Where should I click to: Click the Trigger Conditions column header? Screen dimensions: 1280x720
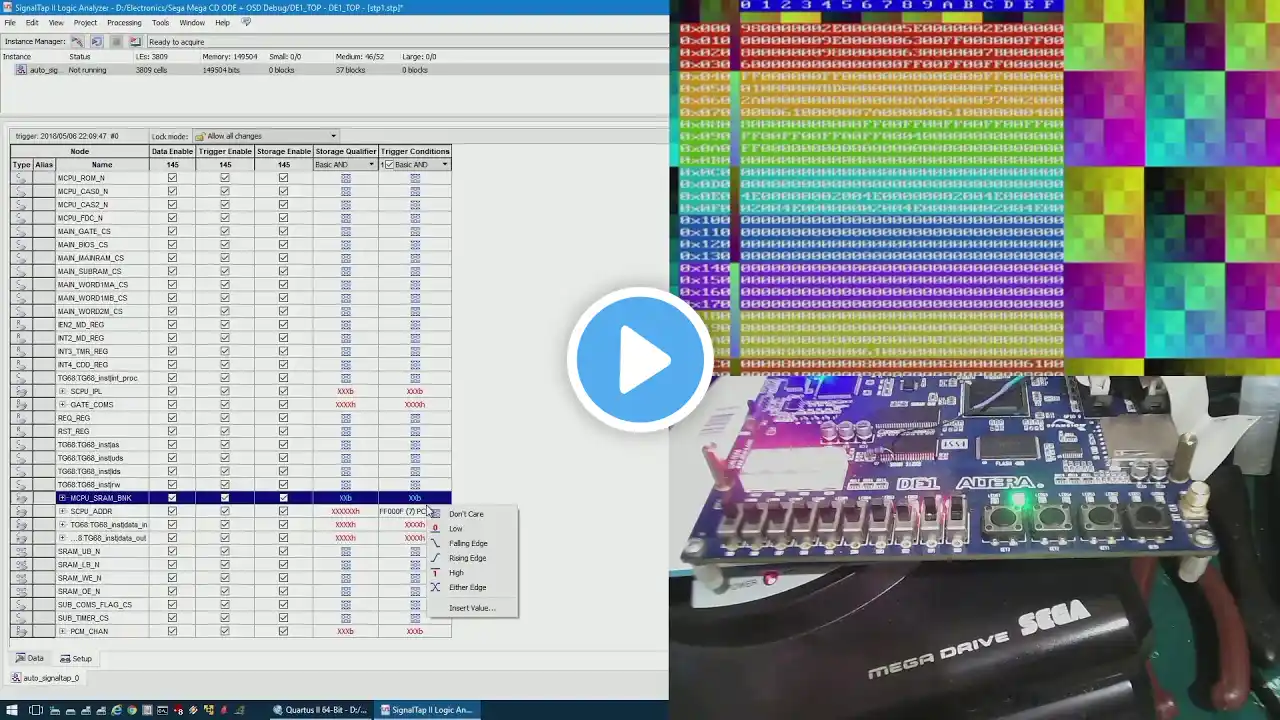tap(415, 151)
